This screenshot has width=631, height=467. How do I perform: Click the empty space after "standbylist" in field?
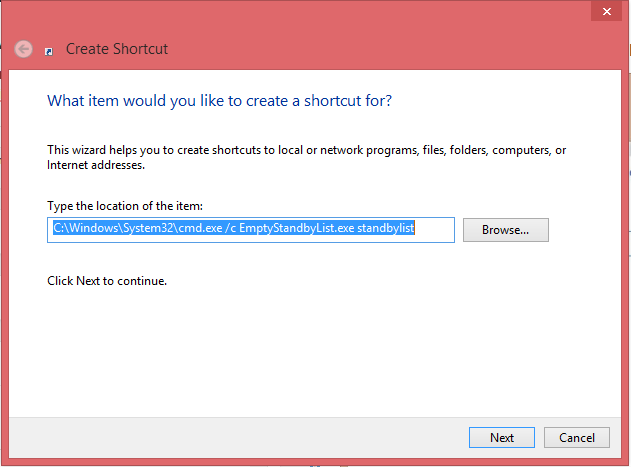[x=434, y=230]
